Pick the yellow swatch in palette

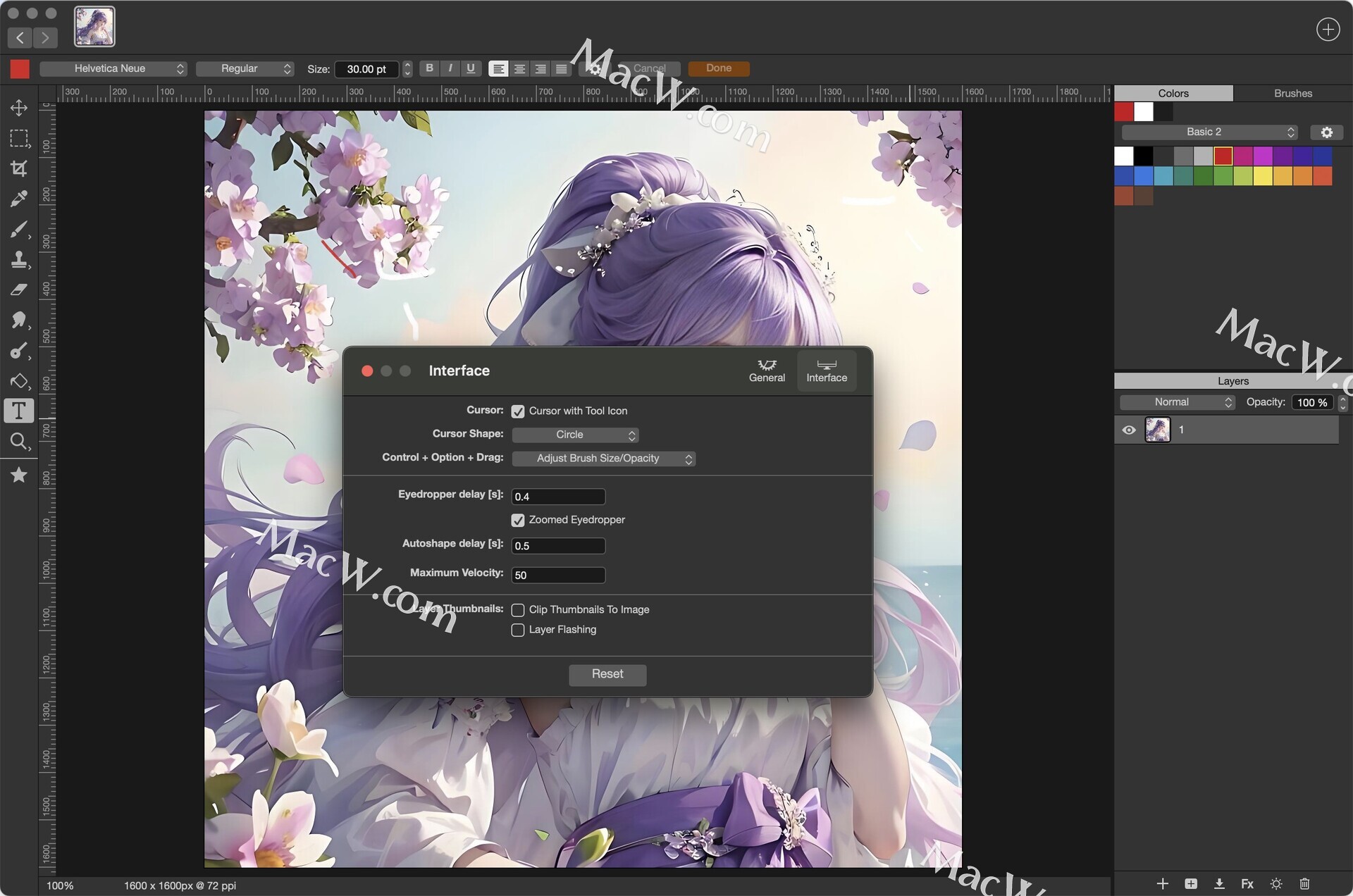(x=1263, y=176)
